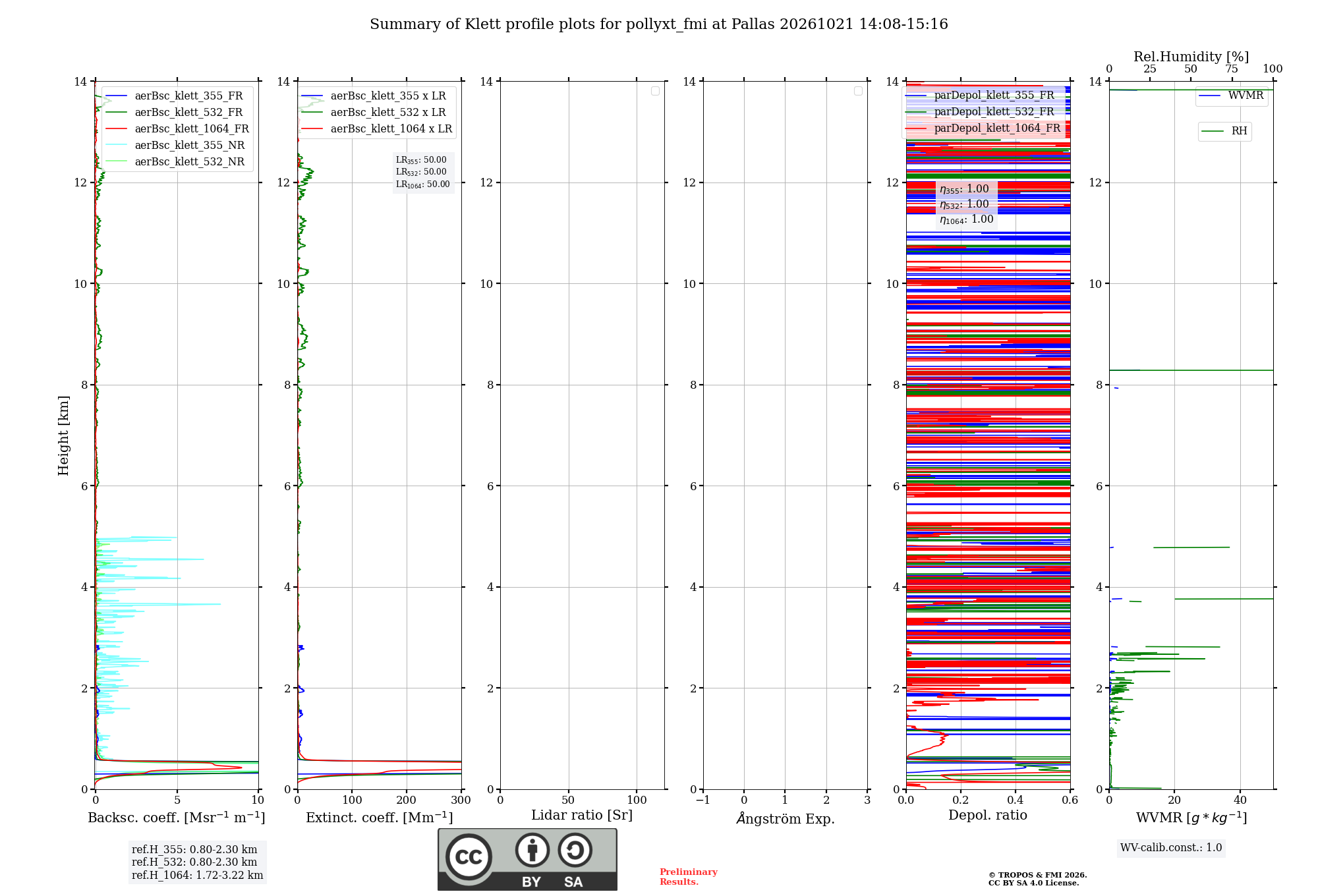
Task: Click the RH legend entry
Action: 1224,131
